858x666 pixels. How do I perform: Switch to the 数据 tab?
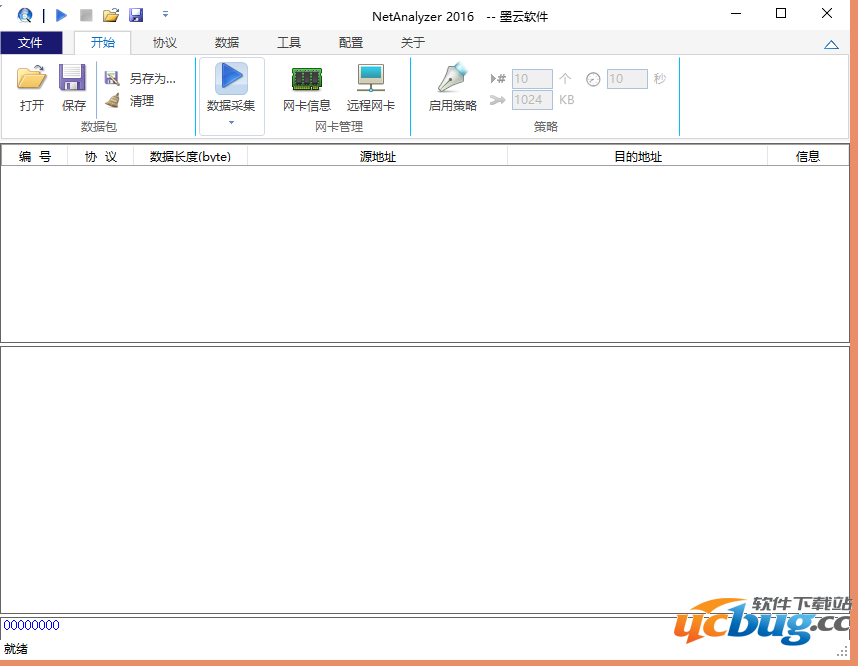pyautogui.click(x=227, y=43)
